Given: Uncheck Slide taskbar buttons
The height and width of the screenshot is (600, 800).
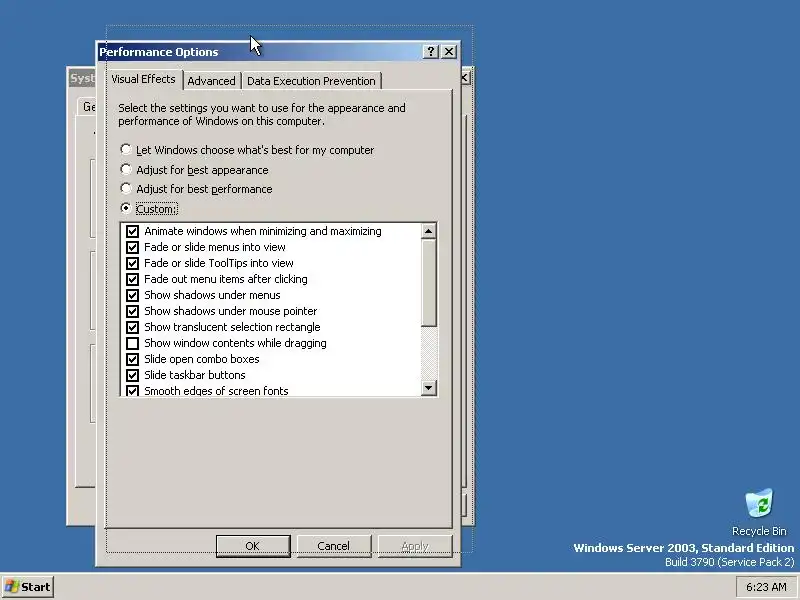Looking at the screenshot, I should point(133,375).
